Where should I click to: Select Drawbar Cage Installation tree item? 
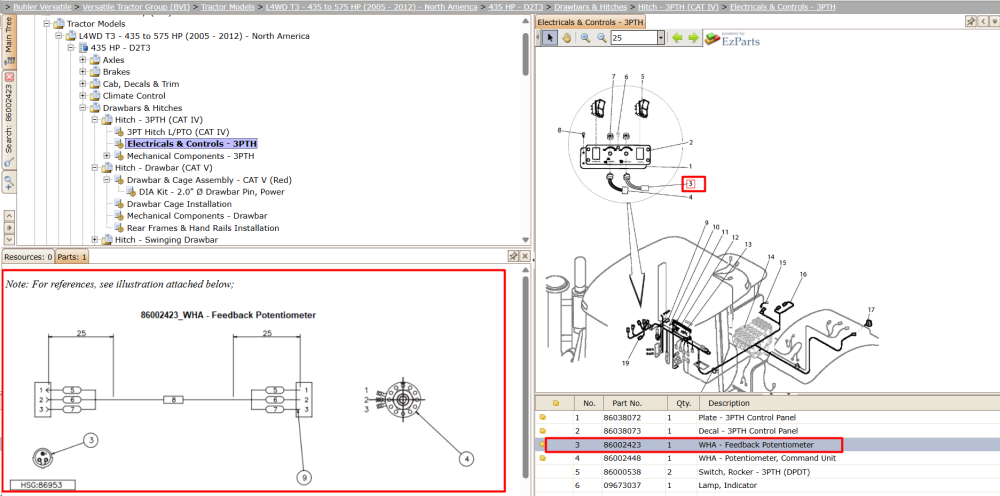[x=179, y=204]
